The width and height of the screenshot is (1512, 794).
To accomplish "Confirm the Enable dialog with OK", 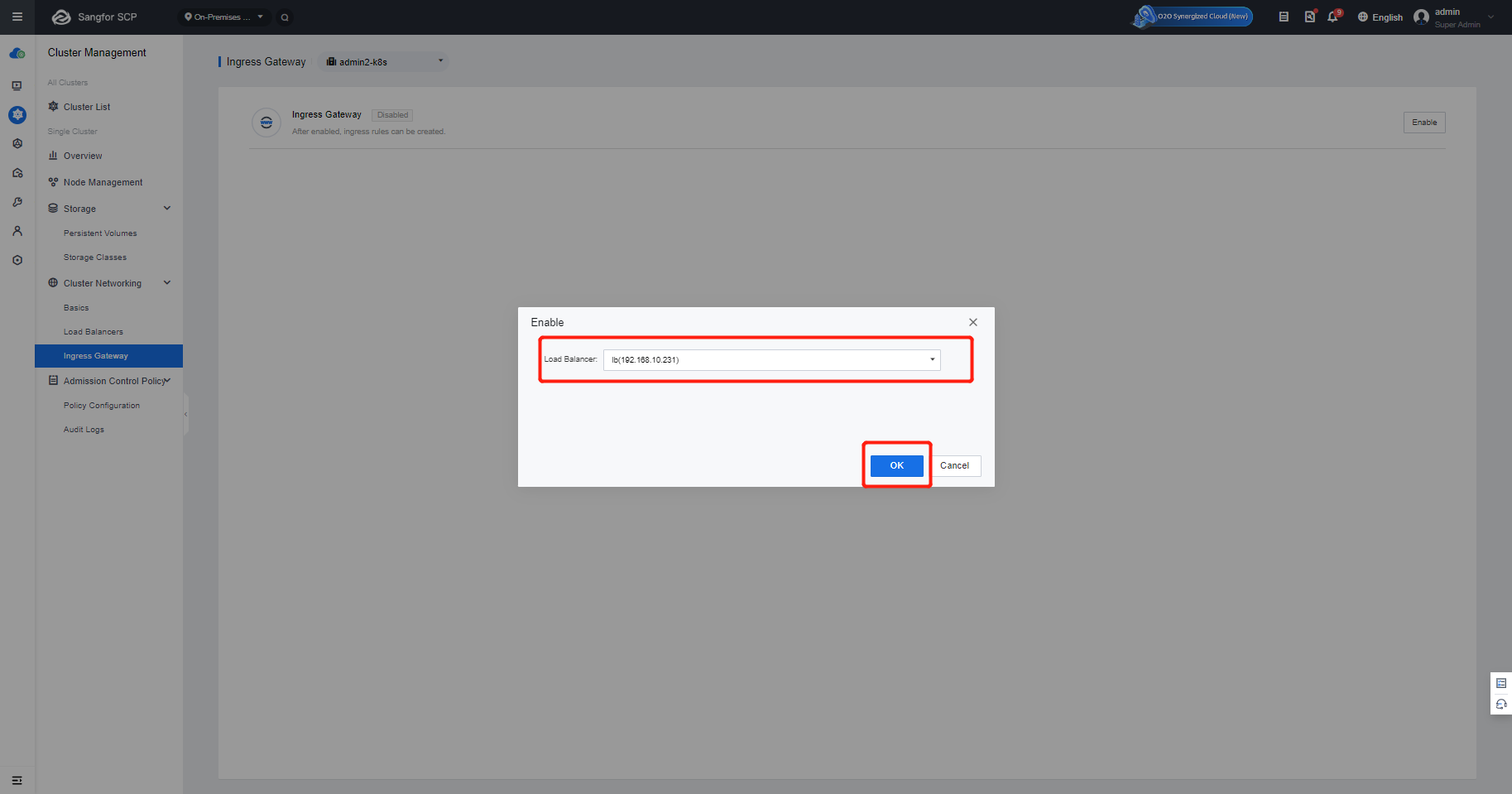I will coord(897,465).
